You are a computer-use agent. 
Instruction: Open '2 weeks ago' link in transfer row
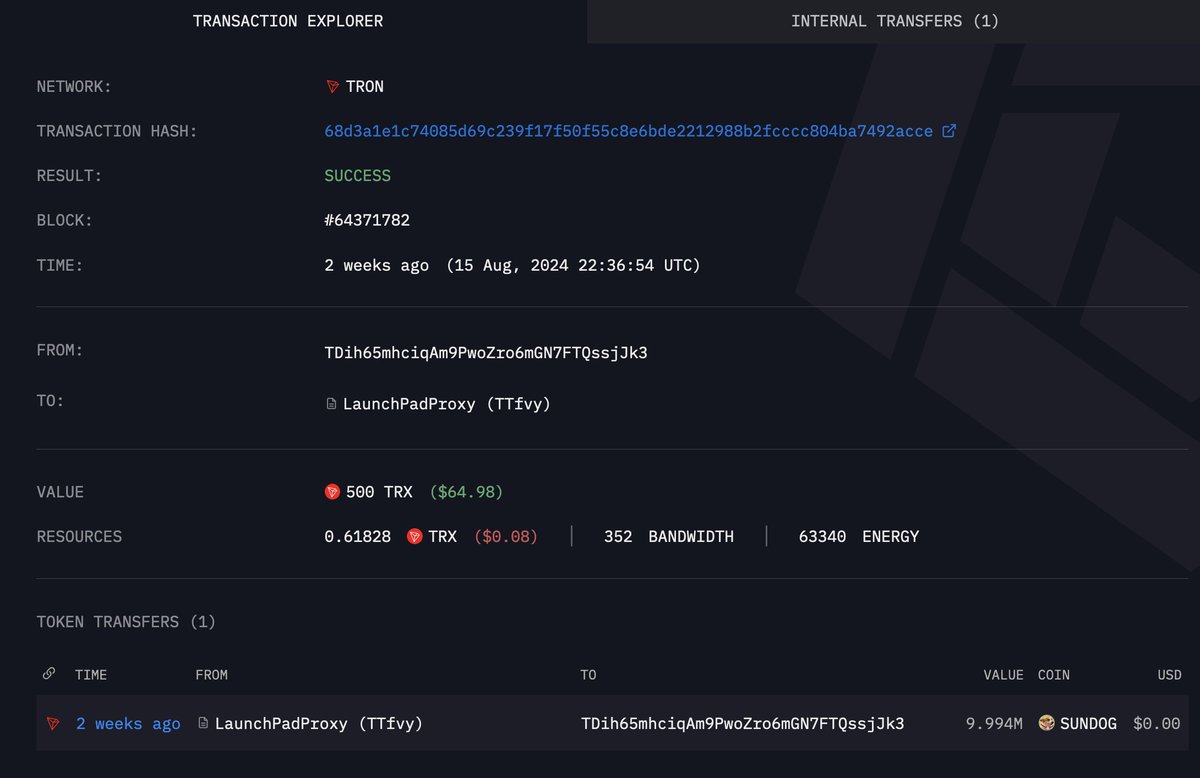click(x=128, y=724)
